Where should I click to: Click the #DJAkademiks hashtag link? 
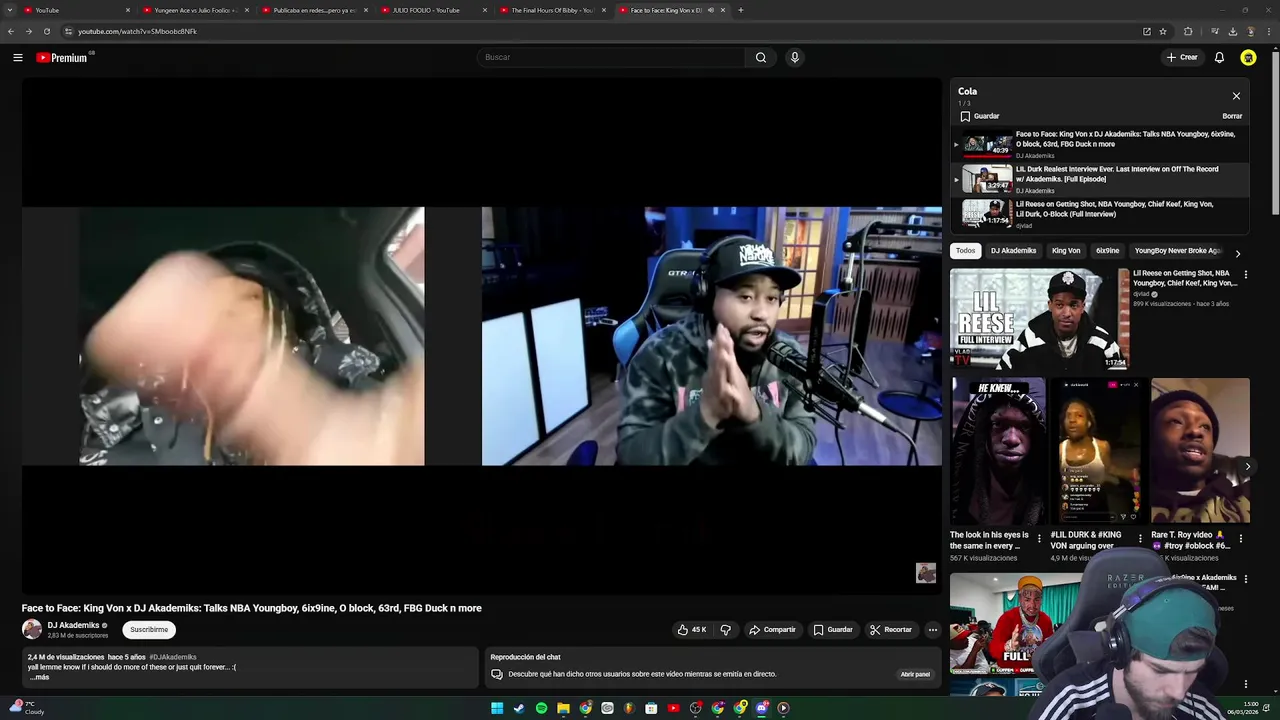[172, 658]
